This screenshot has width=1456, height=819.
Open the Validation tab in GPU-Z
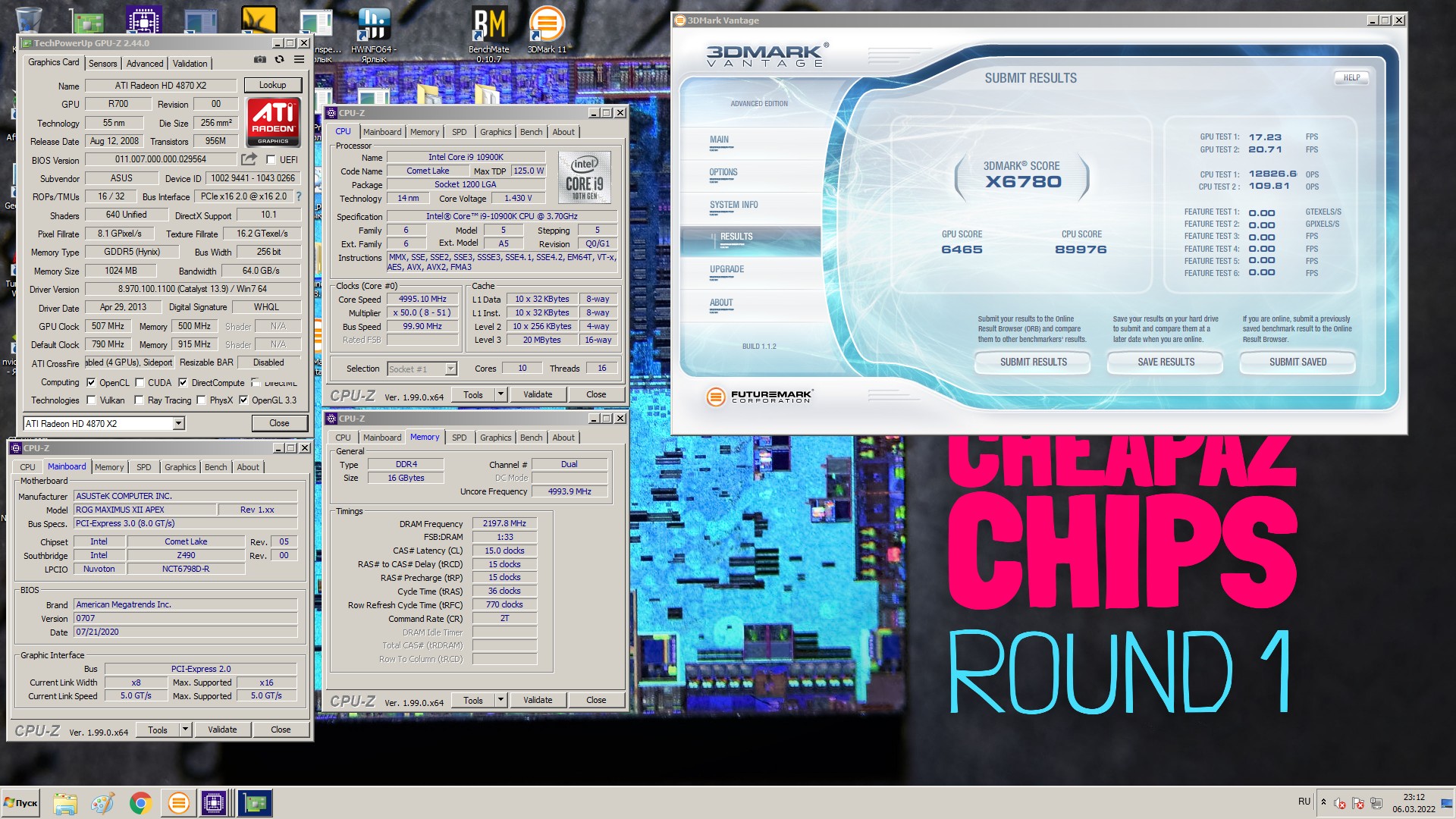[190, 64]
